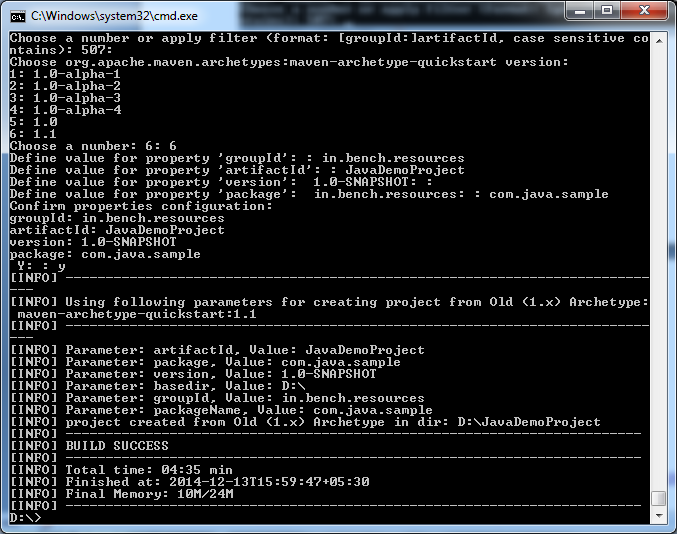
Task: Click the archetype-quickstart version prompt line
Action: pos(289,63)
